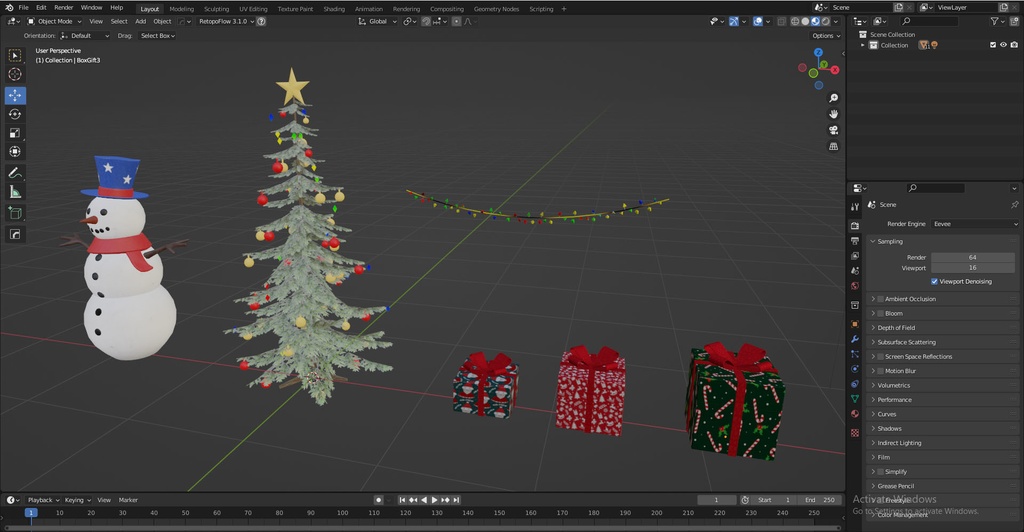Click the Blender logo menu icon
Viewport: 1024px width, 532px height.
point(8,8)
